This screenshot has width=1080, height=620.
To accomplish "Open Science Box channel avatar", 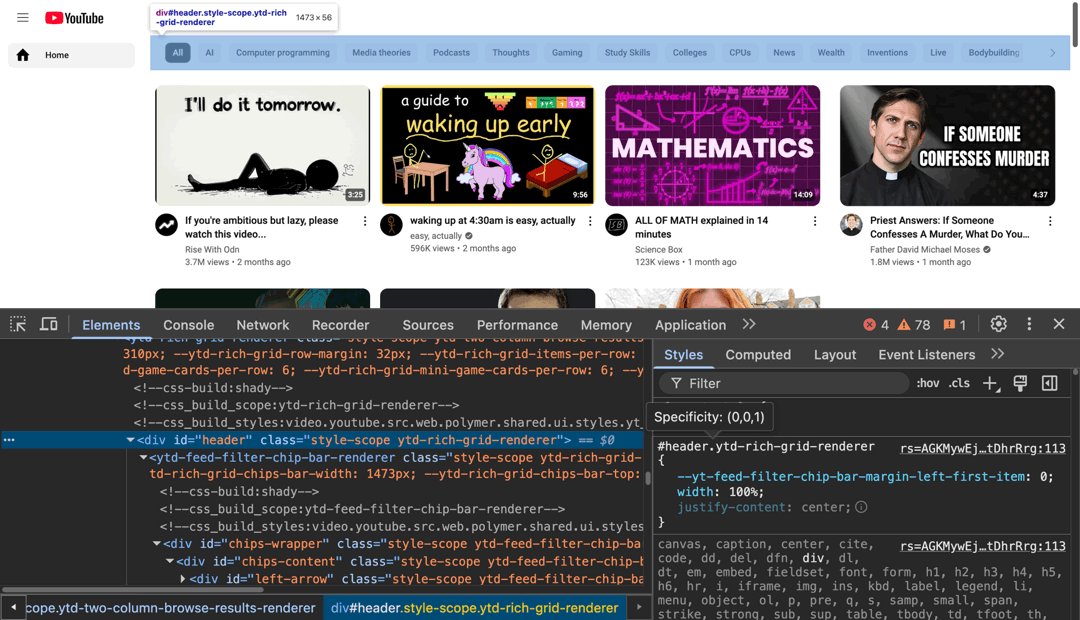I will pyautogui.click(x=616, y=225).
